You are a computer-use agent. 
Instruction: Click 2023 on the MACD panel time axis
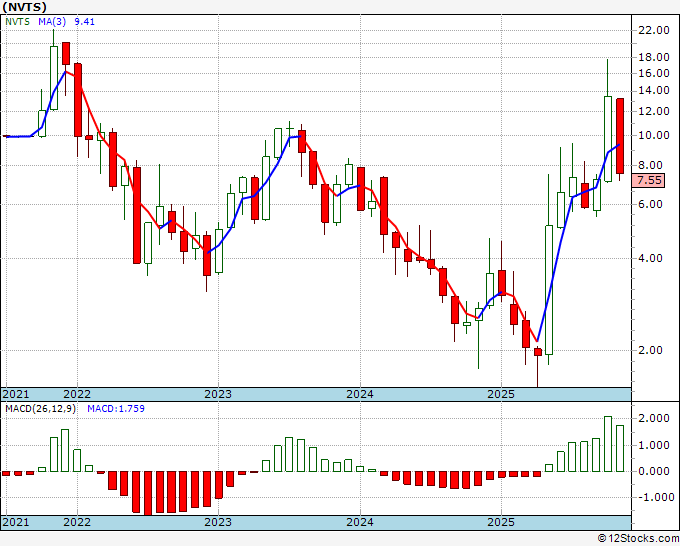coord(218,522)
